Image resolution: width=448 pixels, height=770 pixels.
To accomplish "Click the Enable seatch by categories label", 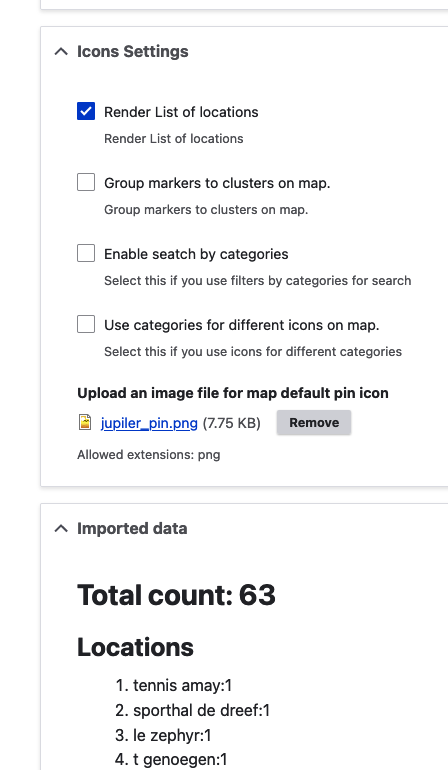I will coord(196,254).
